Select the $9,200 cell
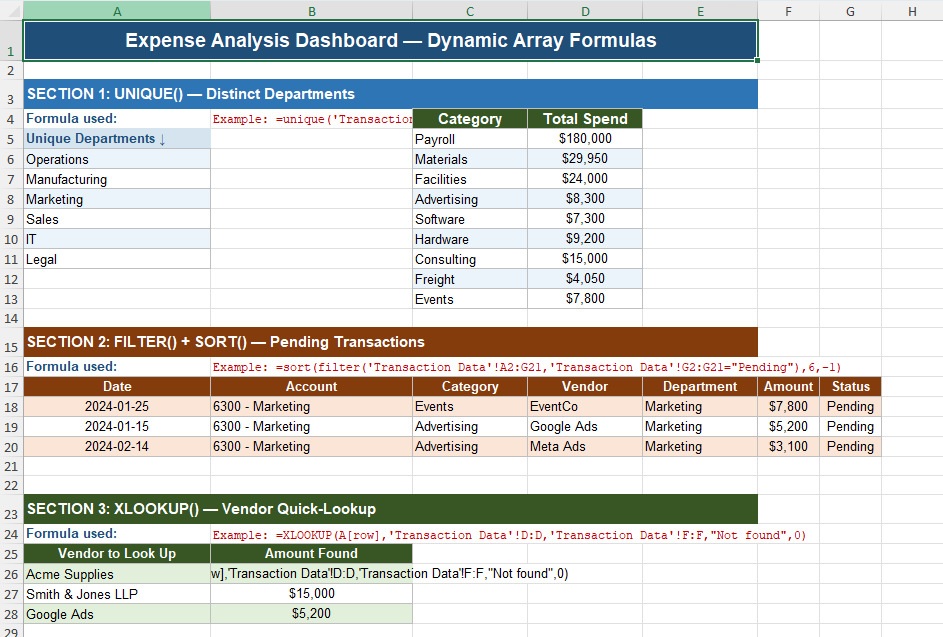The width and height of the screenshot is (943, 637). 585,239
